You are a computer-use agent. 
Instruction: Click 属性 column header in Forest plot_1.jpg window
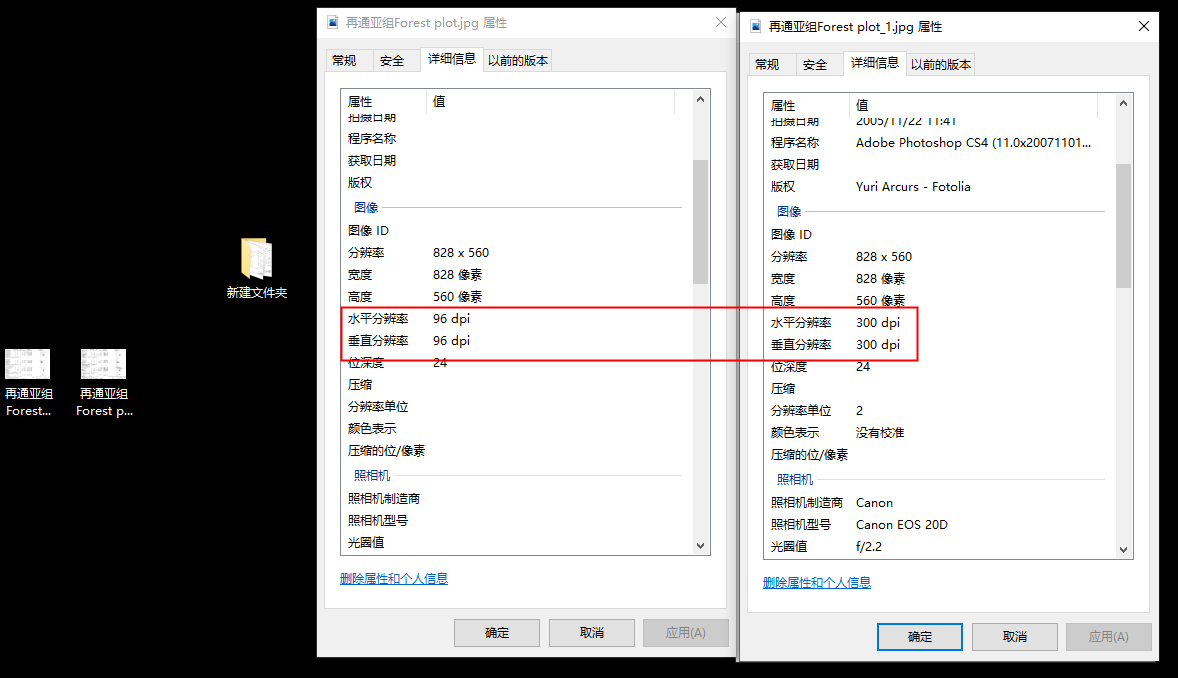point(807,105)
